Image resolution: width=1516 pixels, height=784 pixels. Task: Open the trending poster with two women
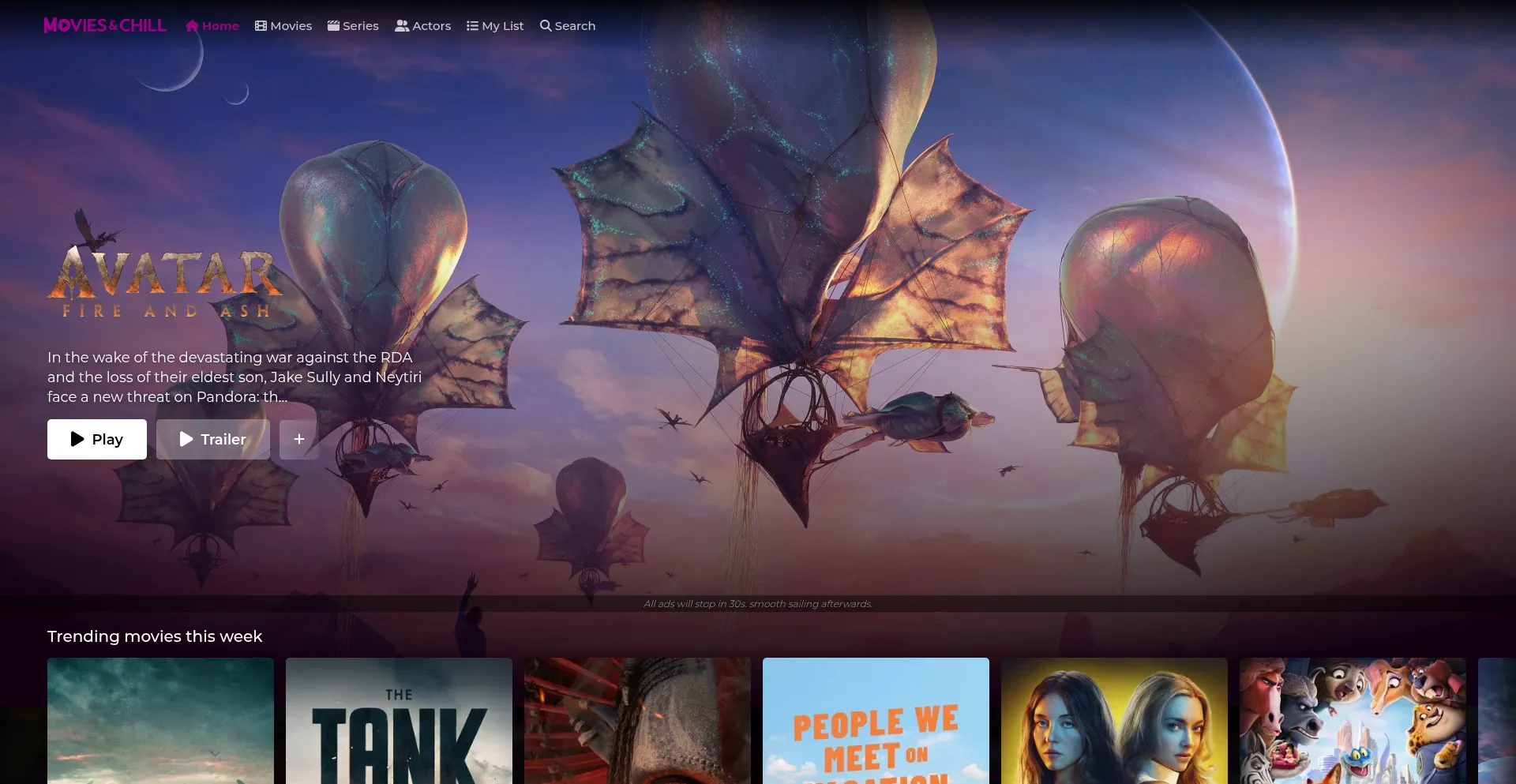tap(1114, 721)
